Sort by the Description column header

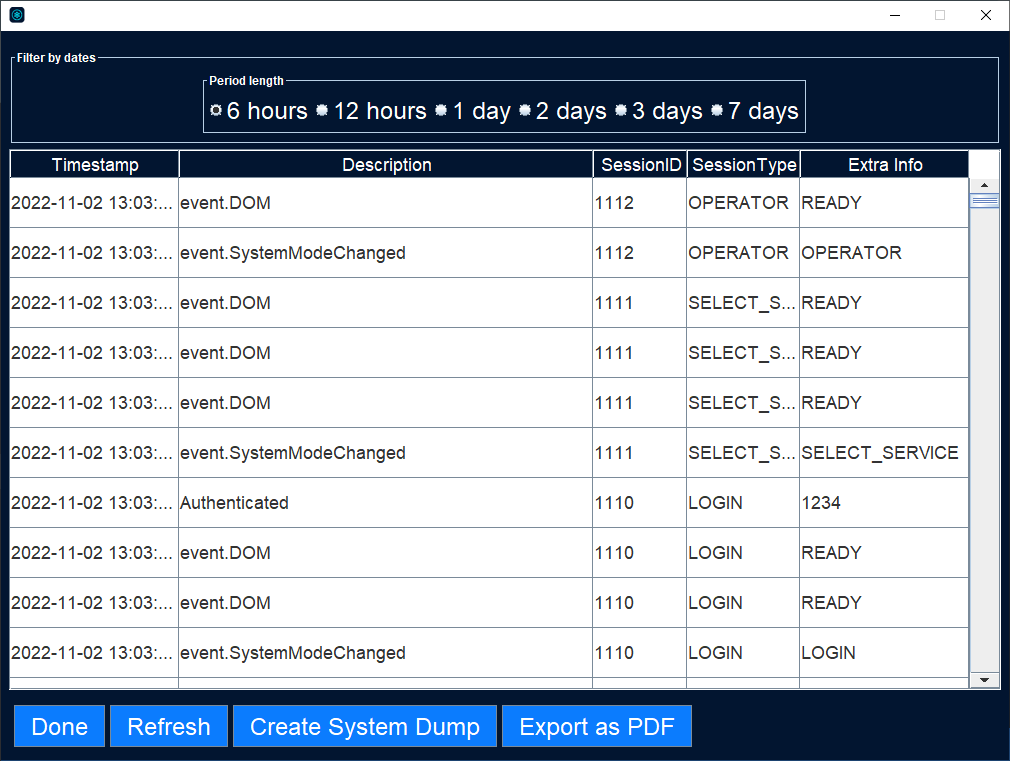(386, 165)
